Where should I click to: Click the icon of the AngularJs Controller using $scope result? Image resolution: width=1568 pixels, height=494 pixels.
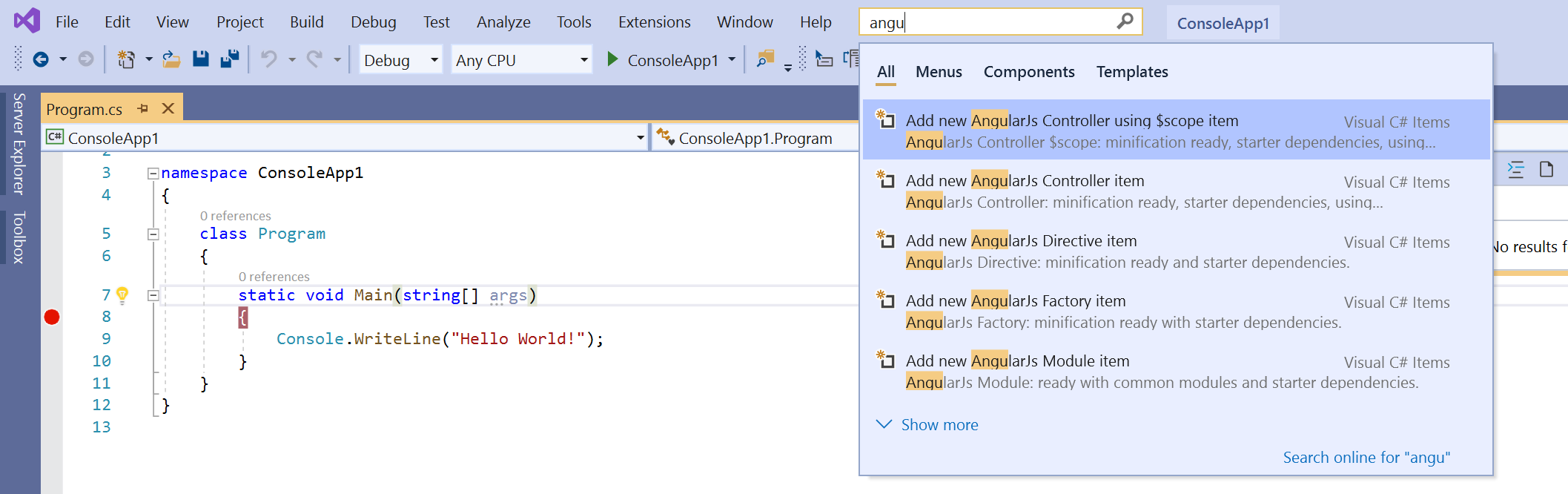pyautogui.click(x=885, y=119)
